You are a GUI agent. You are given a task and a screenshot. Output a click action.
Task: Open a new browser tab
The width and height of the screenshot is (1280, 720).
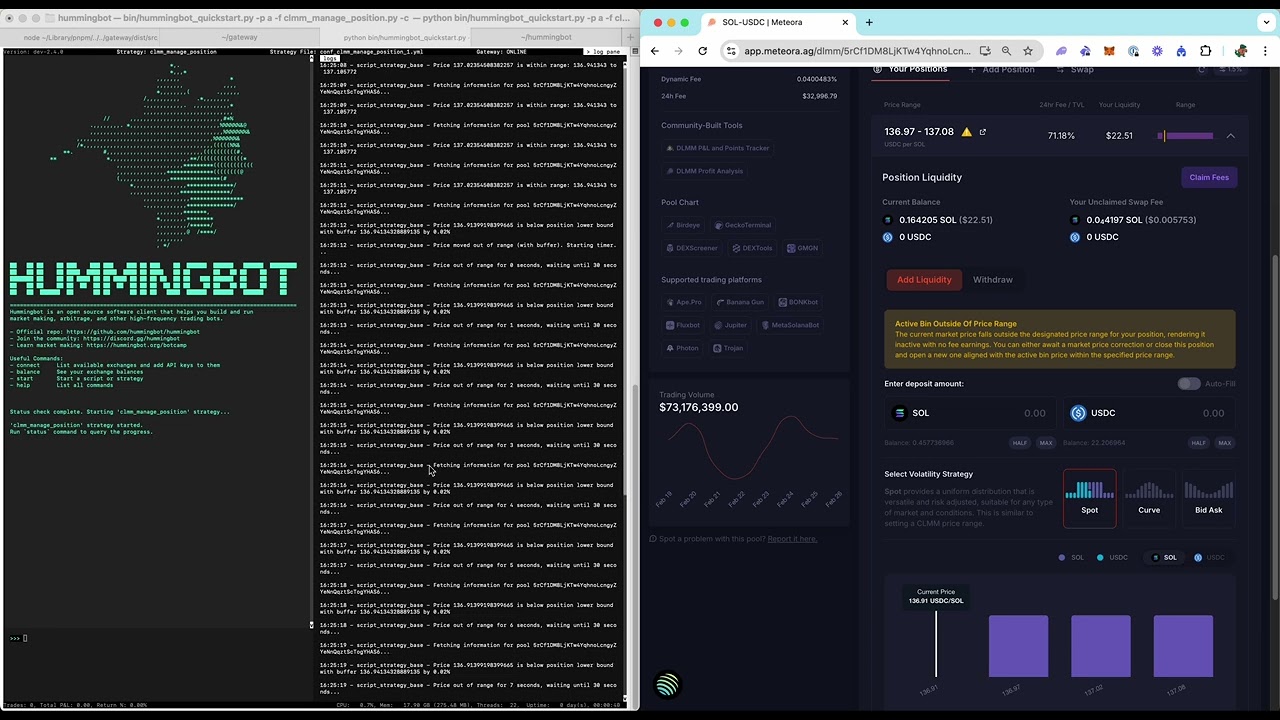click(x=869, y=22)
